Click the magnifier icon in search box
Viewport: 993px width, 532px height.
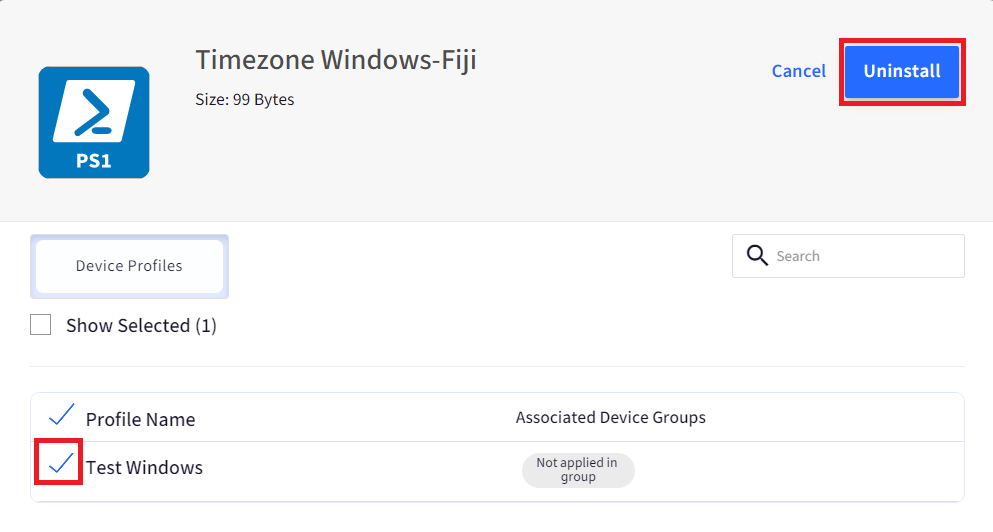tap(757, 256)
